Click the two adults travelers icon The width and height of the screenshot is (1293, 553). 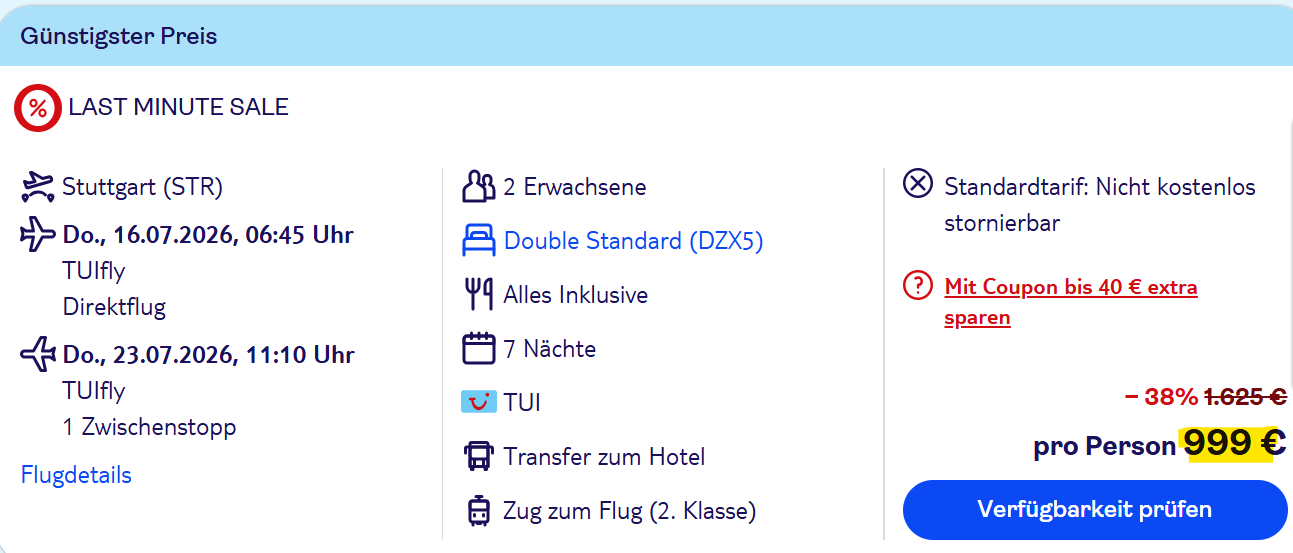(x=479, y=187)
